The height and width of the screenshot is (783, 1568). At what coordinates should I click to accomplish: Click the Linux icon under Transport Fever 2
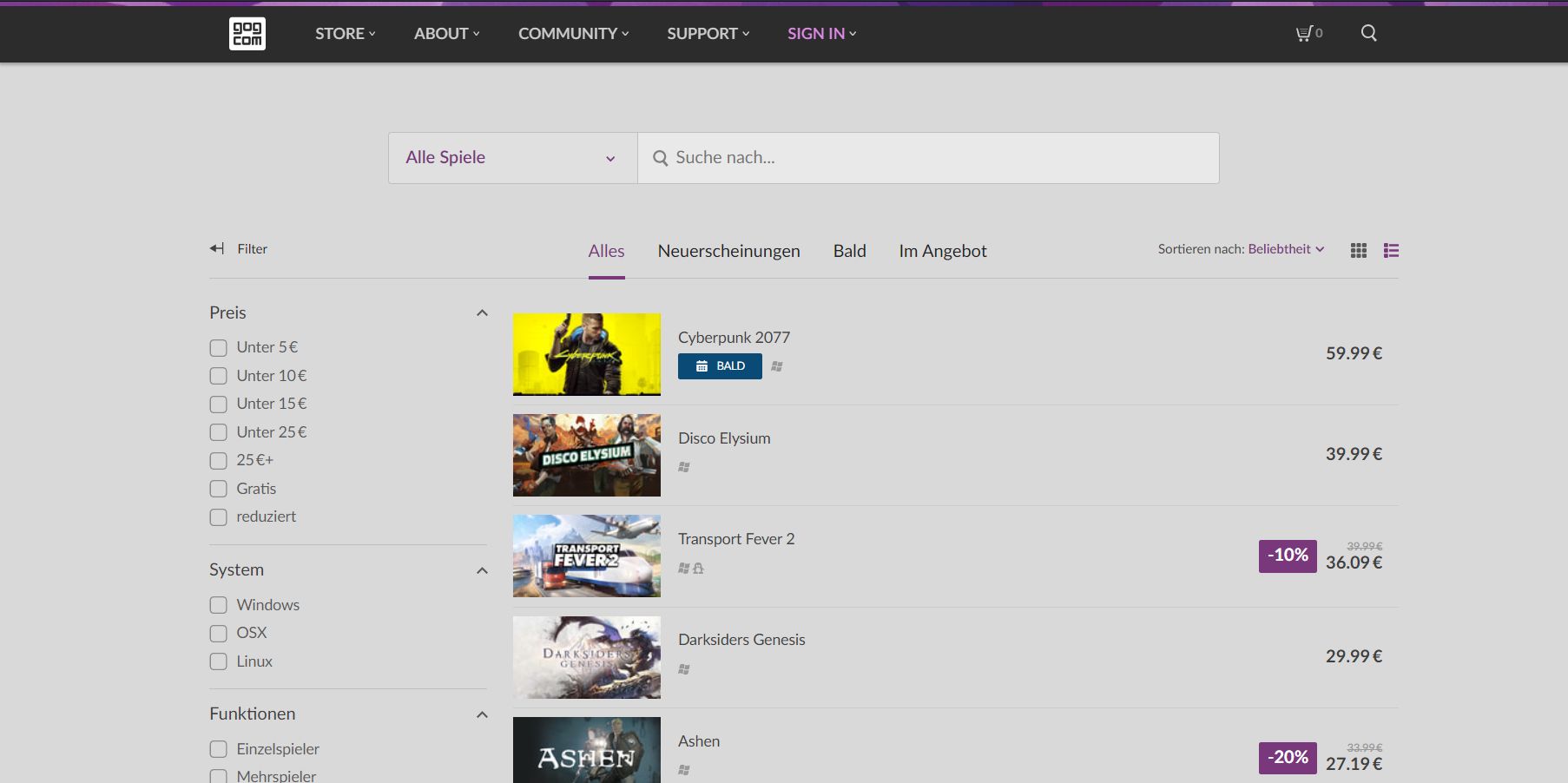click(698, 569)
